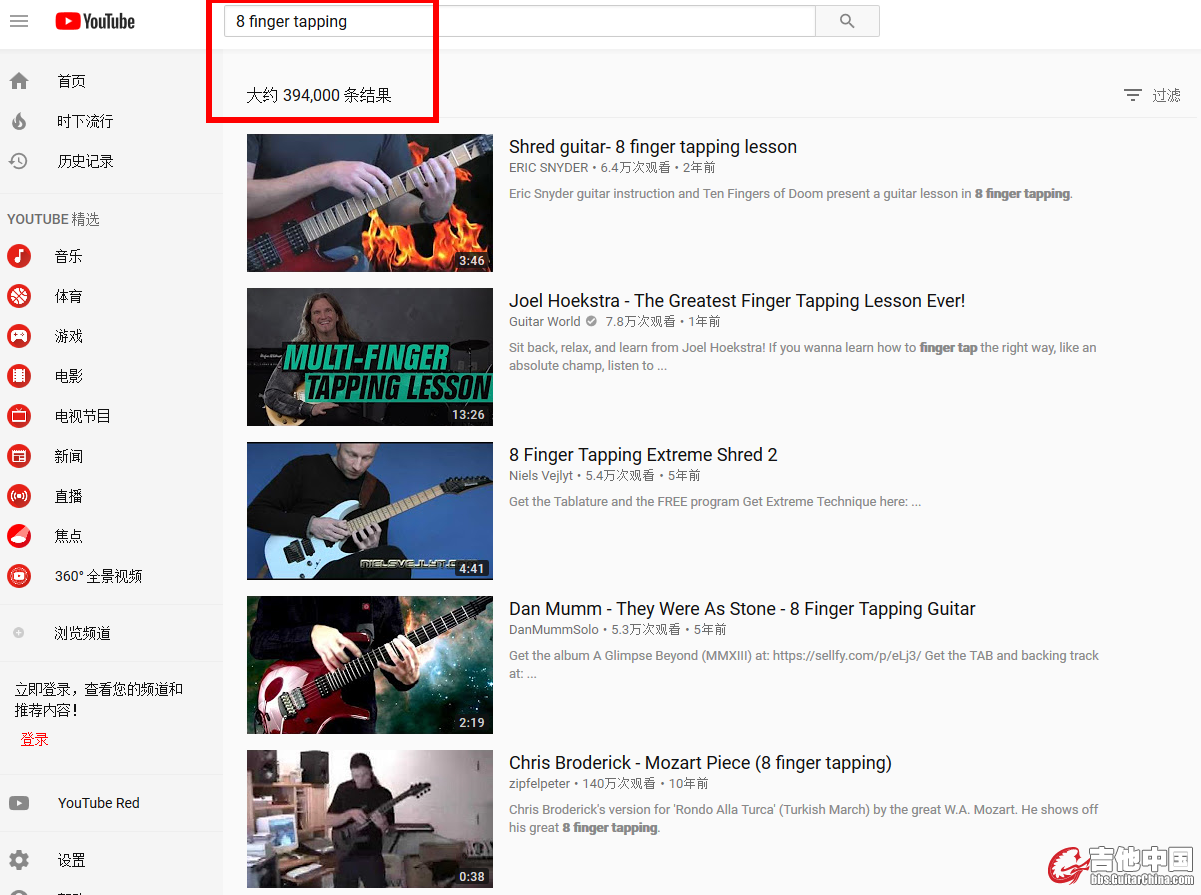Viewport: 1201px width, 895px height.
Task: Open Joel Hoekstra finger tapping lesson title
Action: tap(736, 301)
